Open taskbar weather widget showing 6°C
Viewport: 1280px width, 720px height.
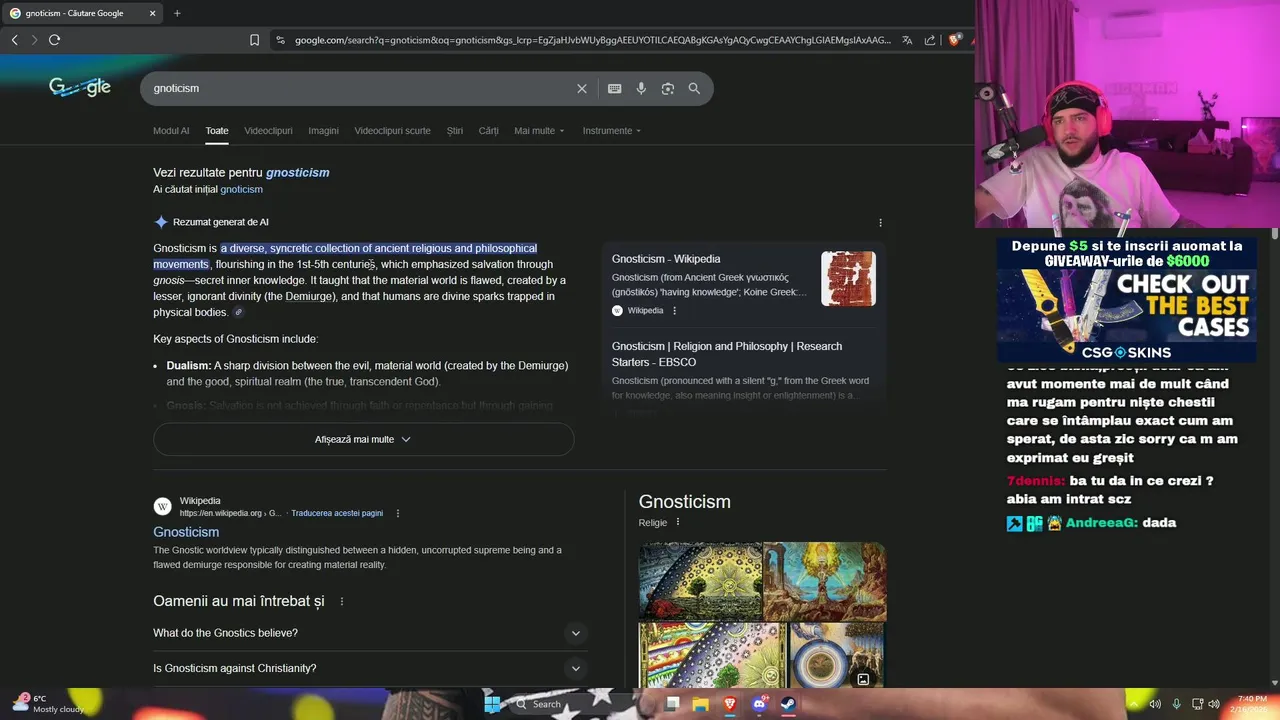(x=47, y=704)
